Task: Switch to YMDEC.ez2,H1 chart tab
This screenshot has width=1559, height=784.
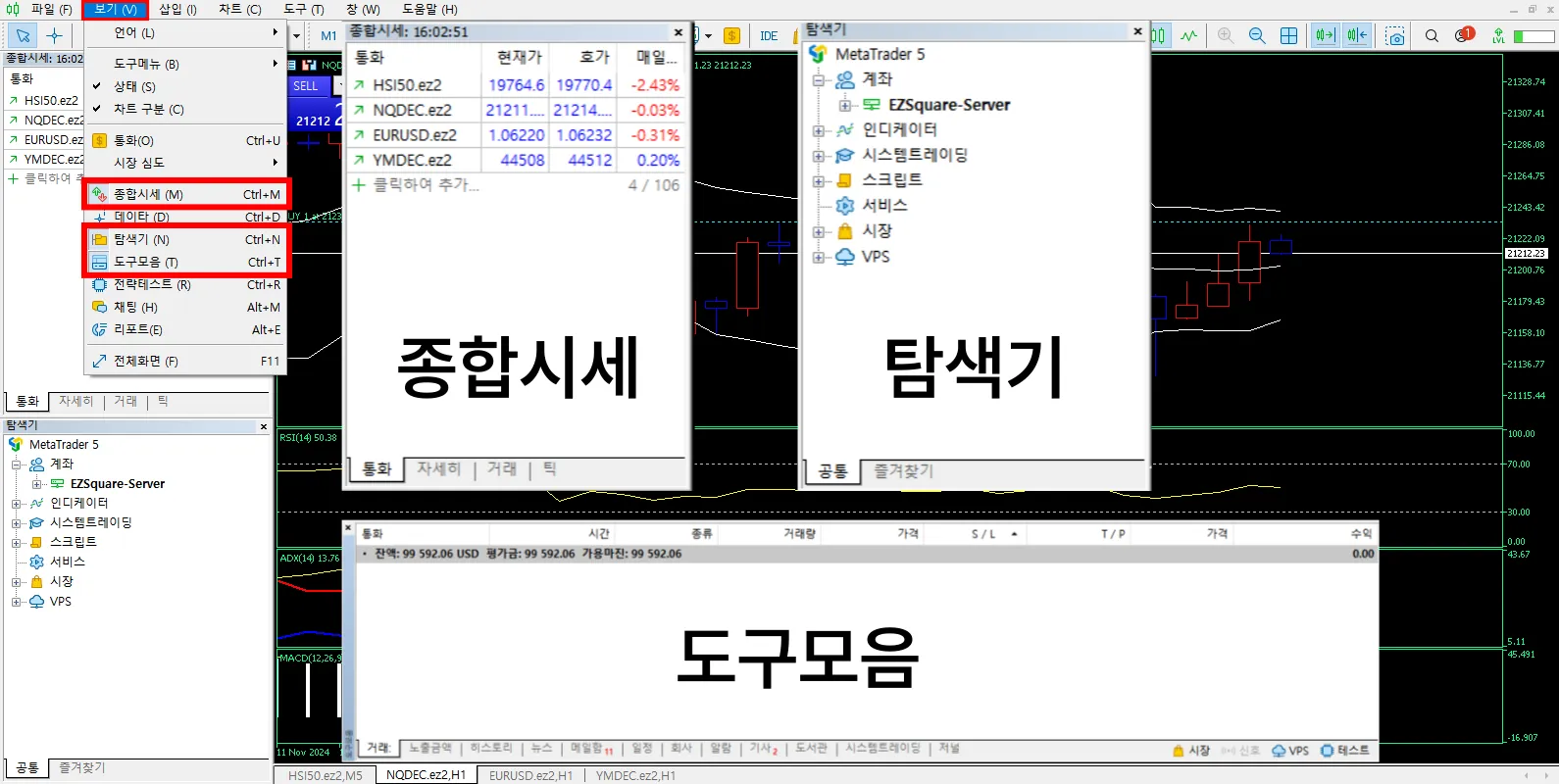Action: (x=635, y=775)
